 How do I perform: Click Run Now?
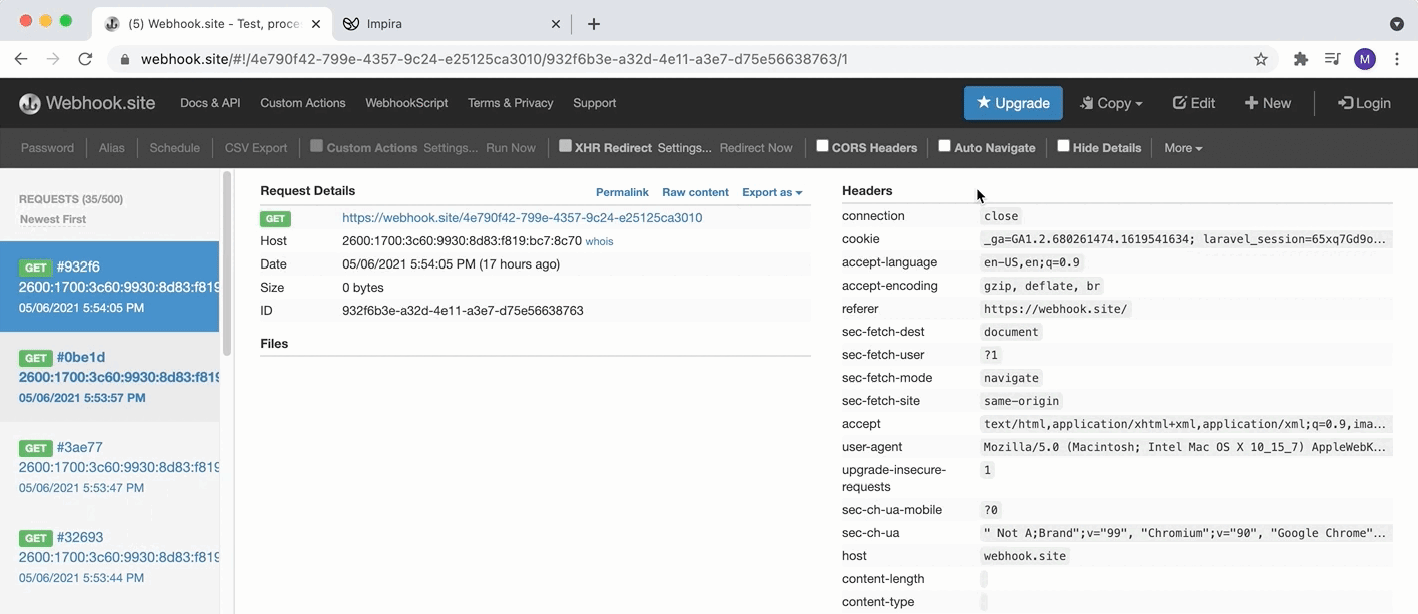[x=511, y=148]
